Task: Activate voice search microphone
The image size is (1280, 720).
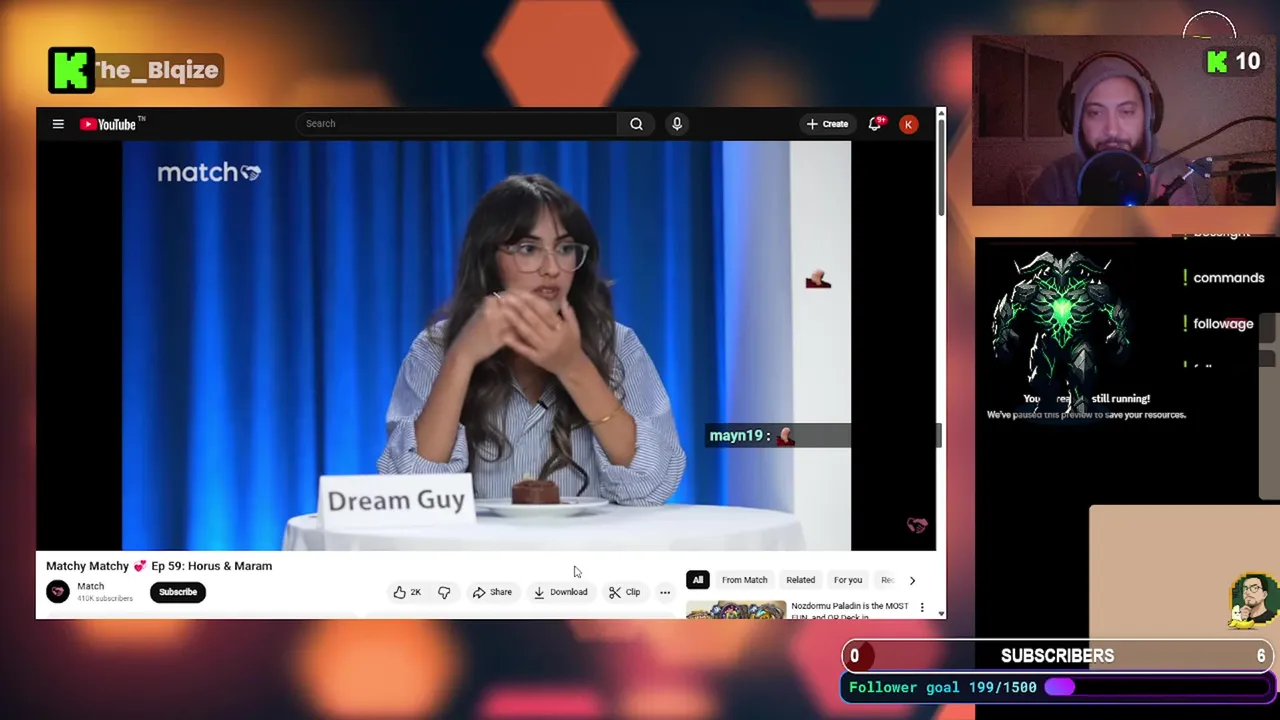Action: tap(677, 124)
